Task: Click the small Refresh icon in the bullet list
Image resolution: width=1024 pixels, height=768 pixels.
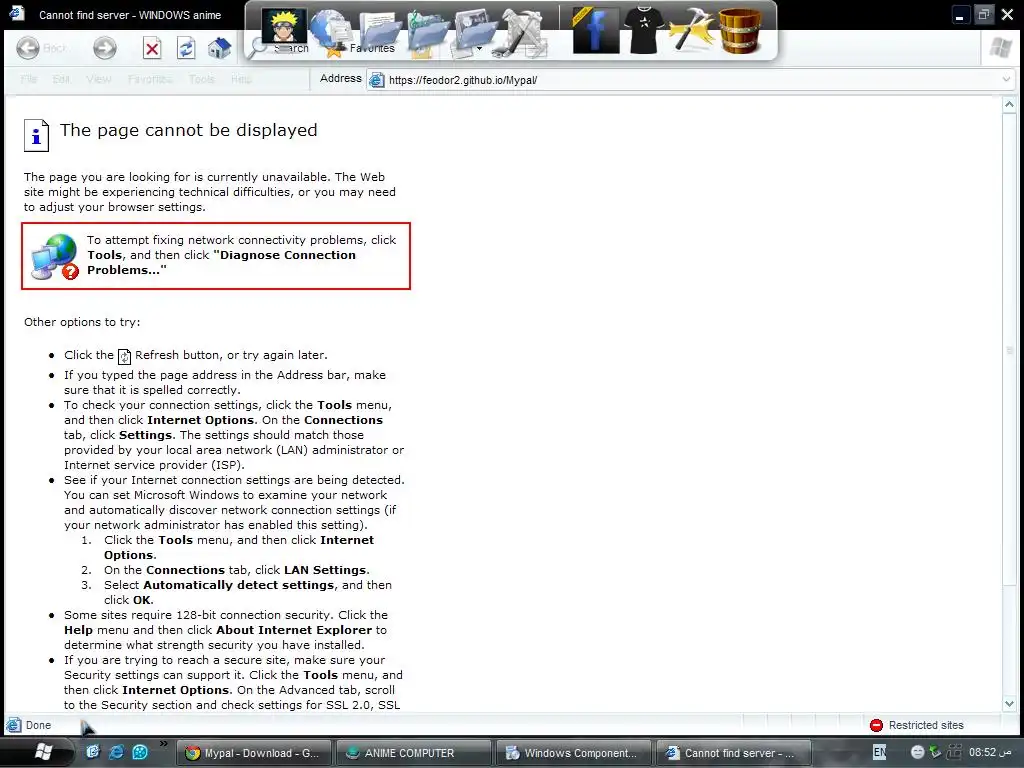Action: [124, 356]
